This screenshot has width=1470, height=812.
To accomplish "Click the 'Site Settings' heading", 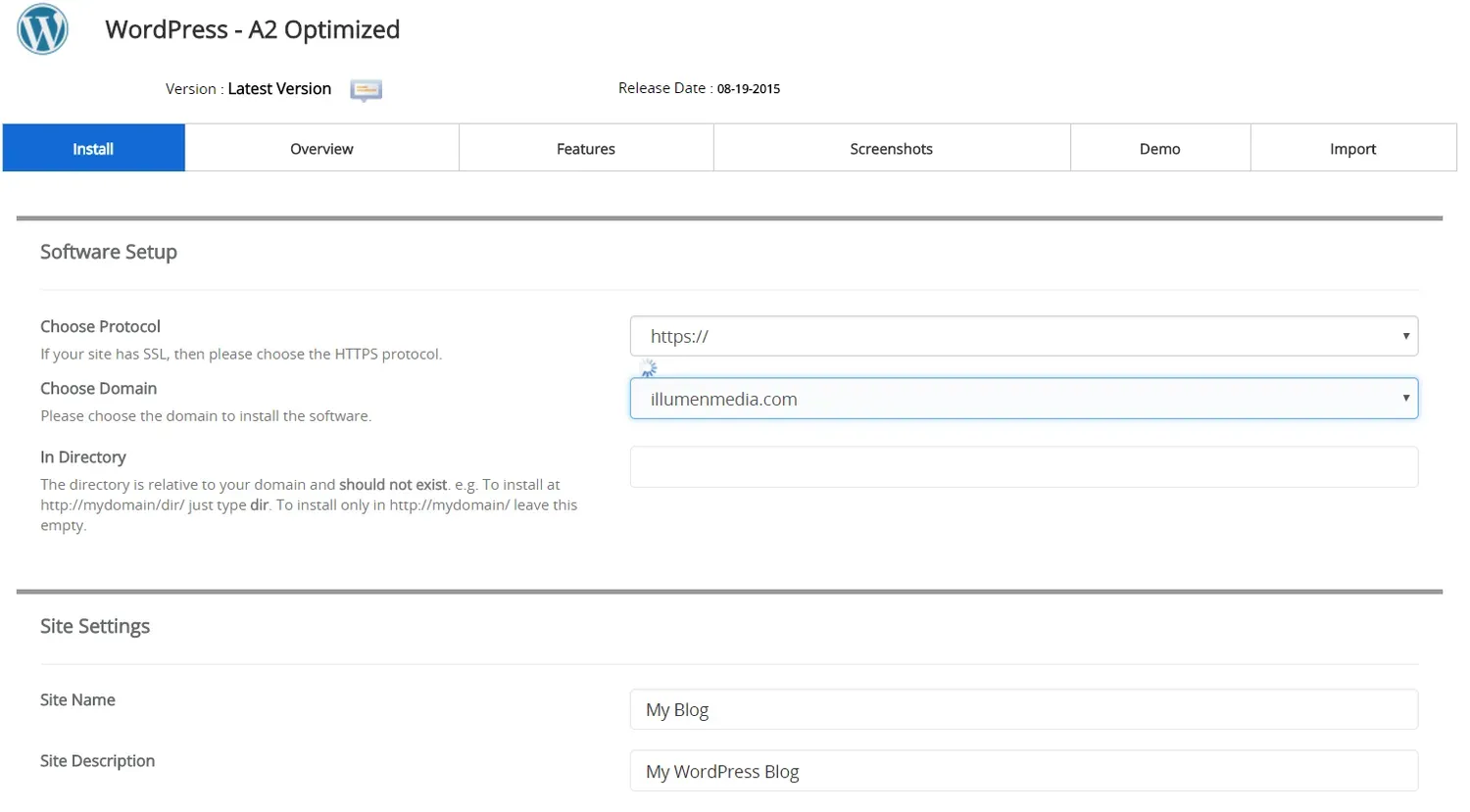I will (x=95, y=627).
